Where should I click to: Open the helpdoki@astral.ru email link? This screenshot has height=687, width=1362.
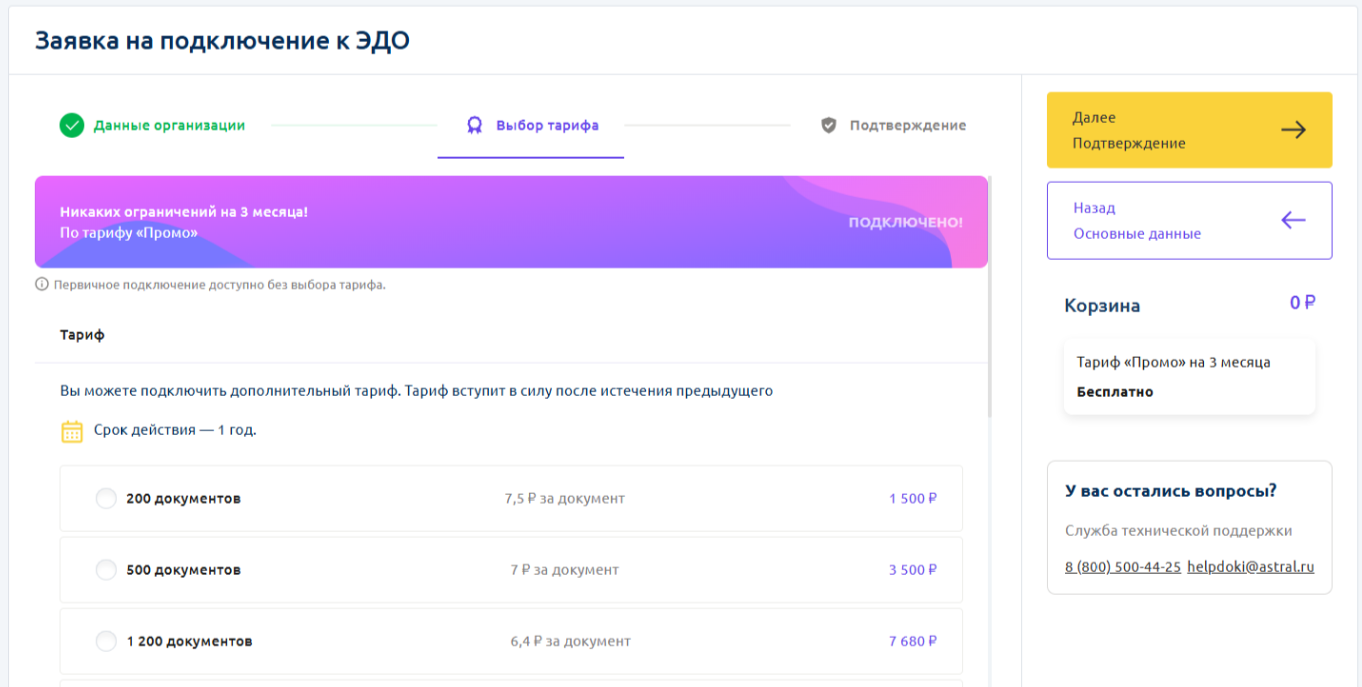pos(1251,567)
